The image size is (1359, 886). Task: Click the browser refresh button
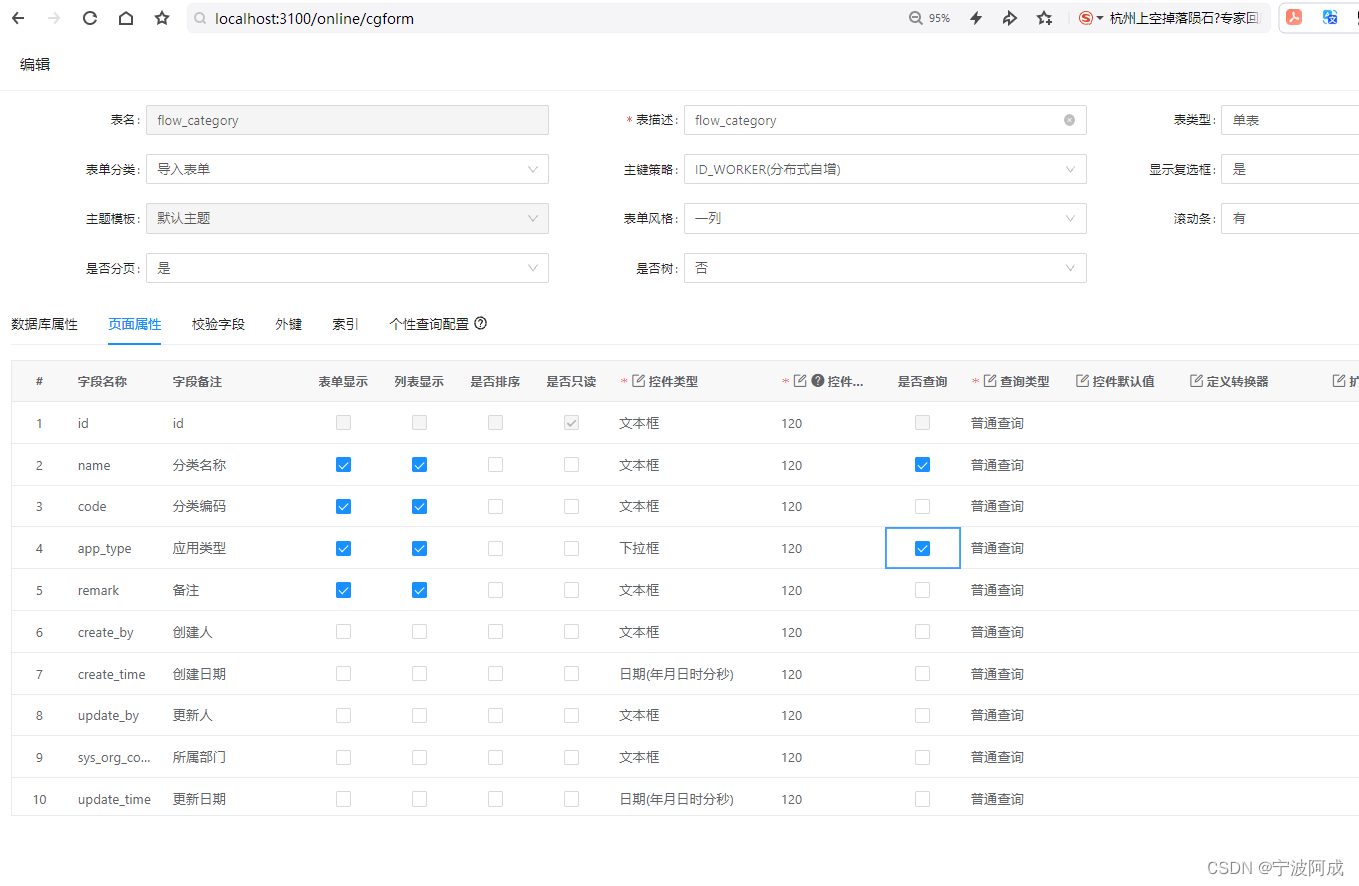click(x=89, y=17)
